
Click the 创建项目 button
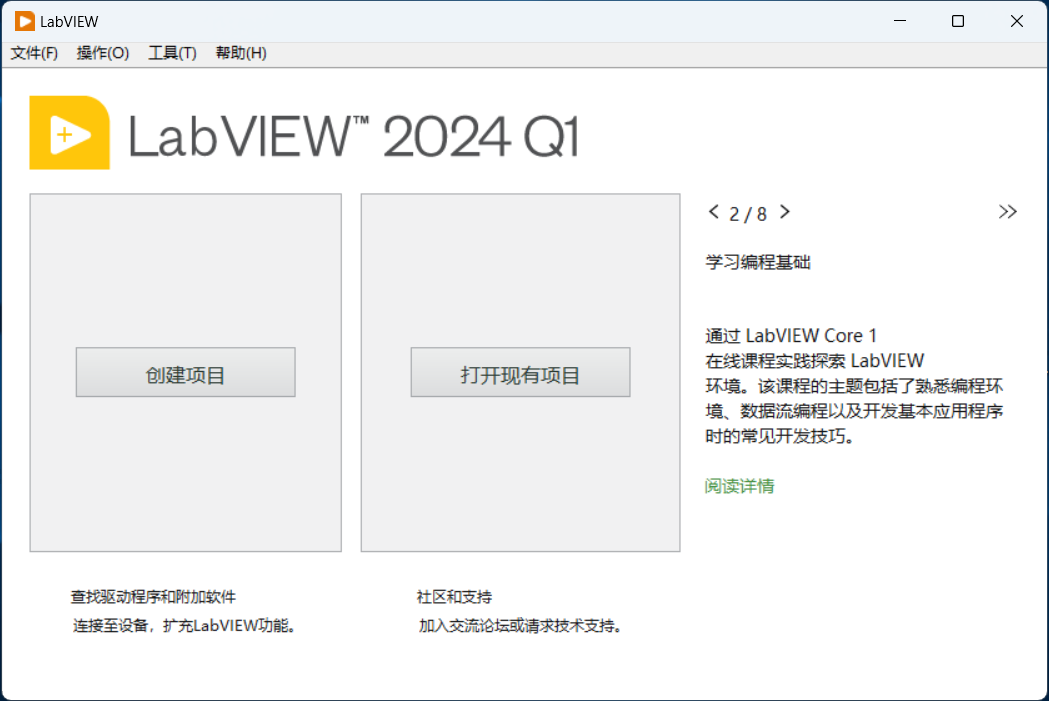[x=185, y=372]
